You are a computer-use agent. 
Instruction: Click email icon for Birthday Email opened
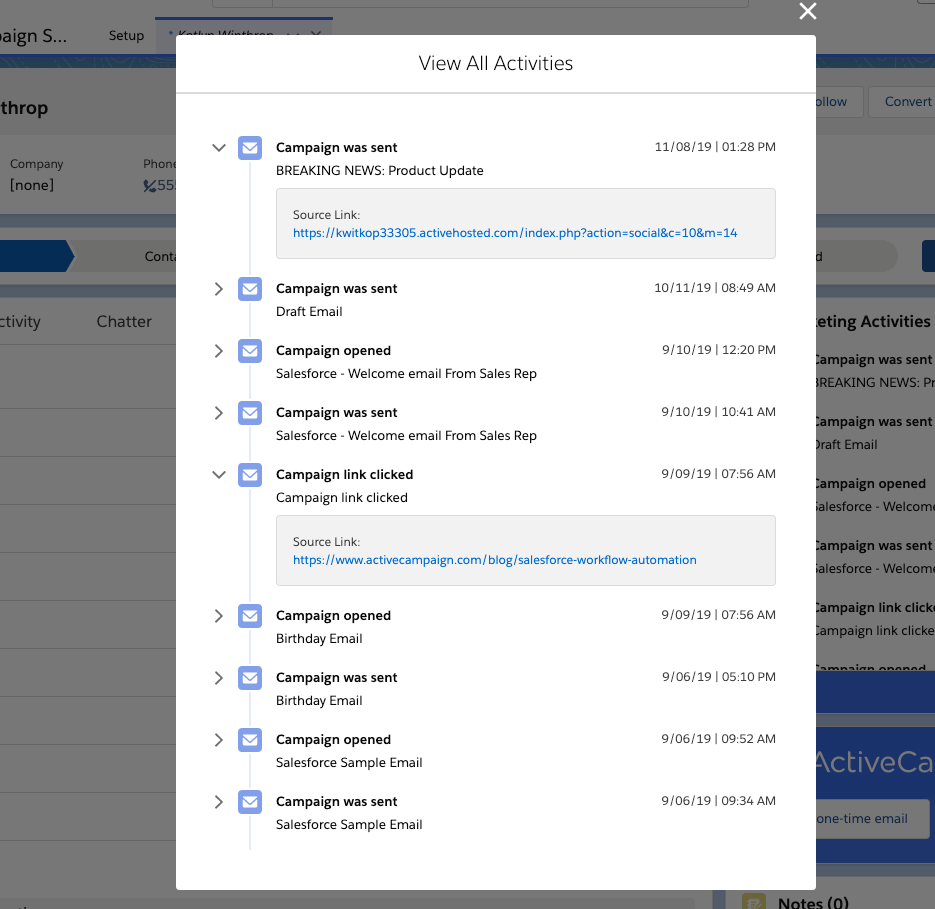click(250, 616)
